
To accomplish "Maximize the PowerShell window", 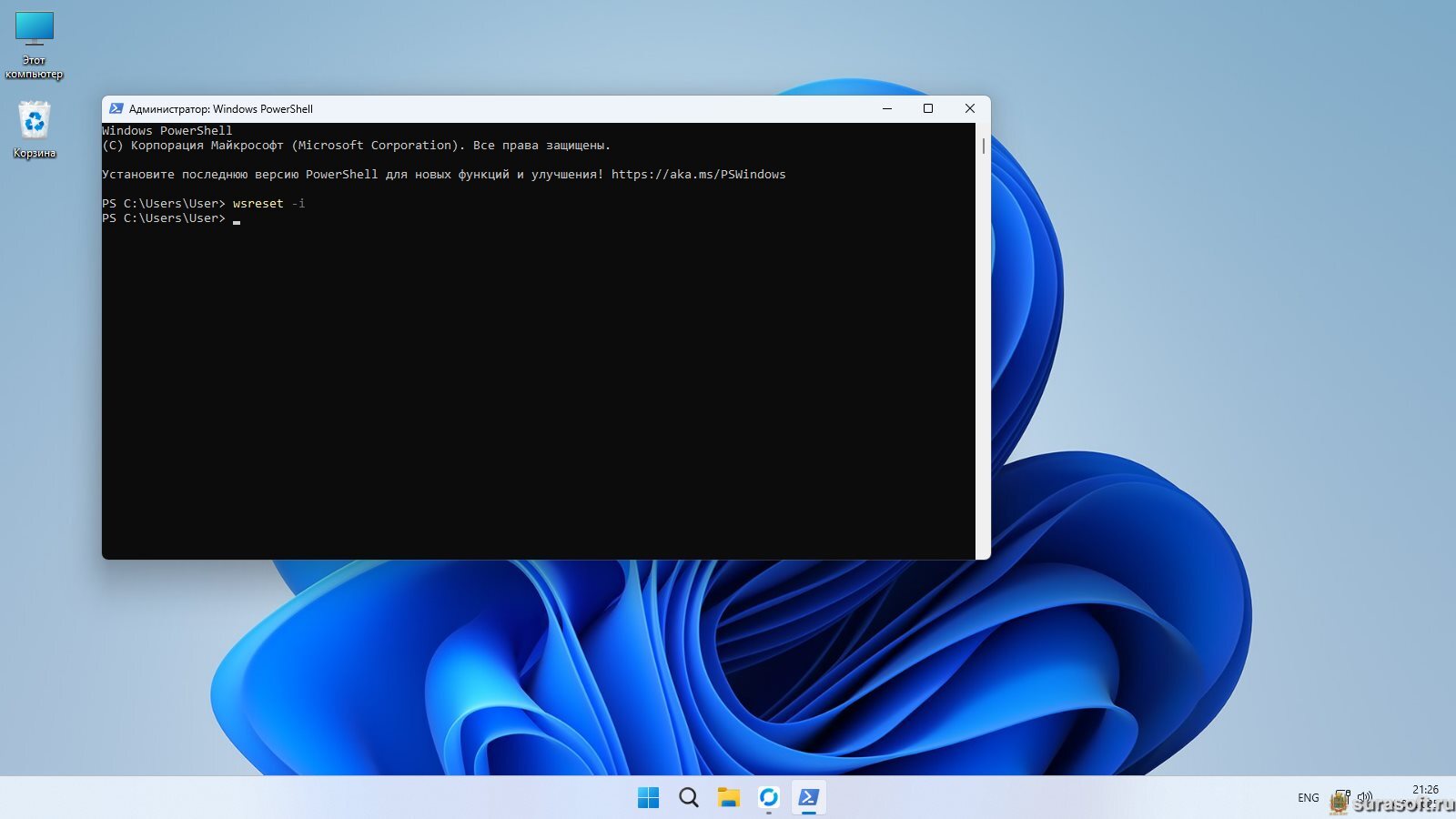I will click(x=928, y=108).
